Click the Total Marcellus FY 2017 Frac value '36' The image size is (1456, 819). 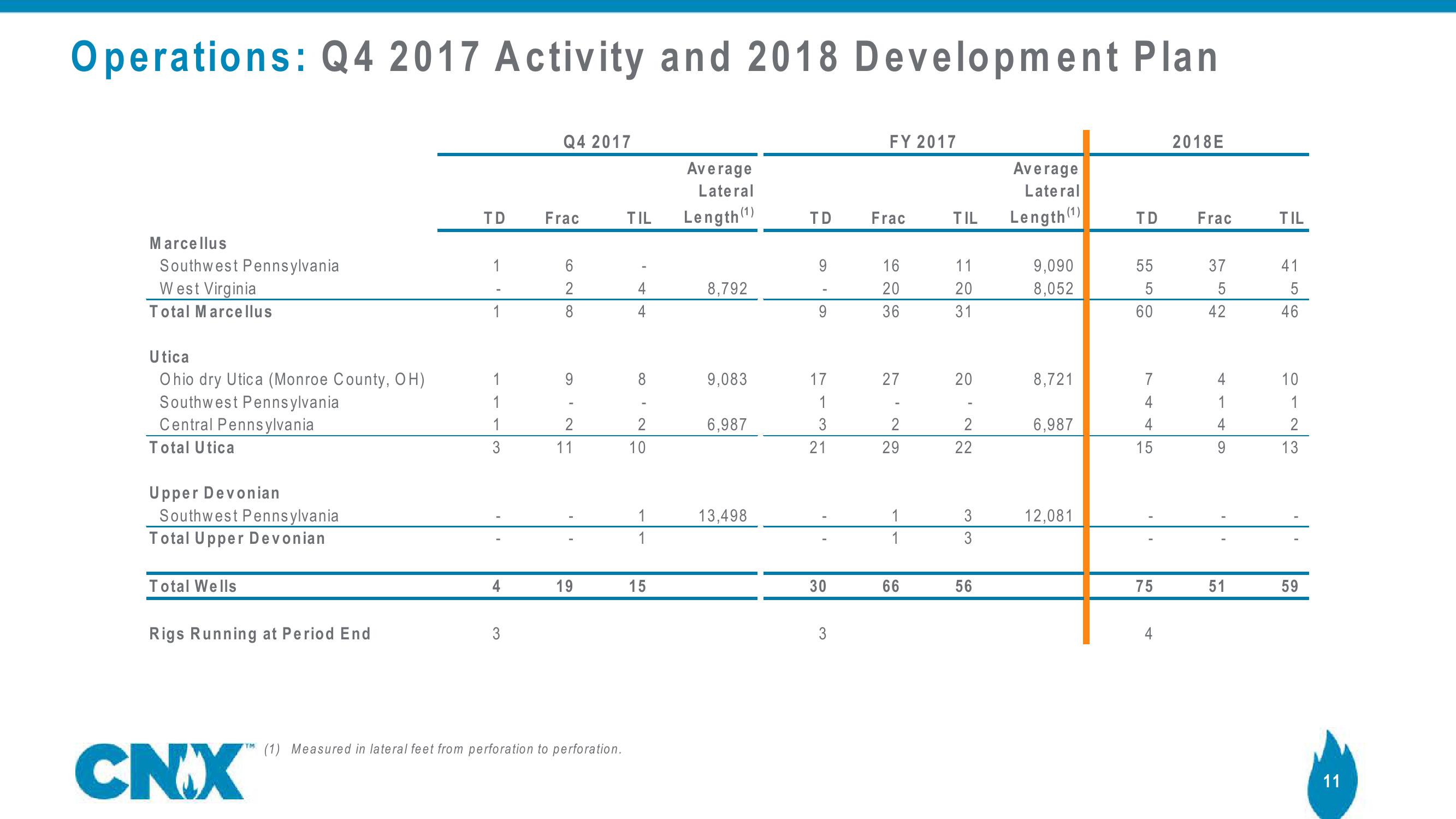pyautogui.click(x=891, y=311)
